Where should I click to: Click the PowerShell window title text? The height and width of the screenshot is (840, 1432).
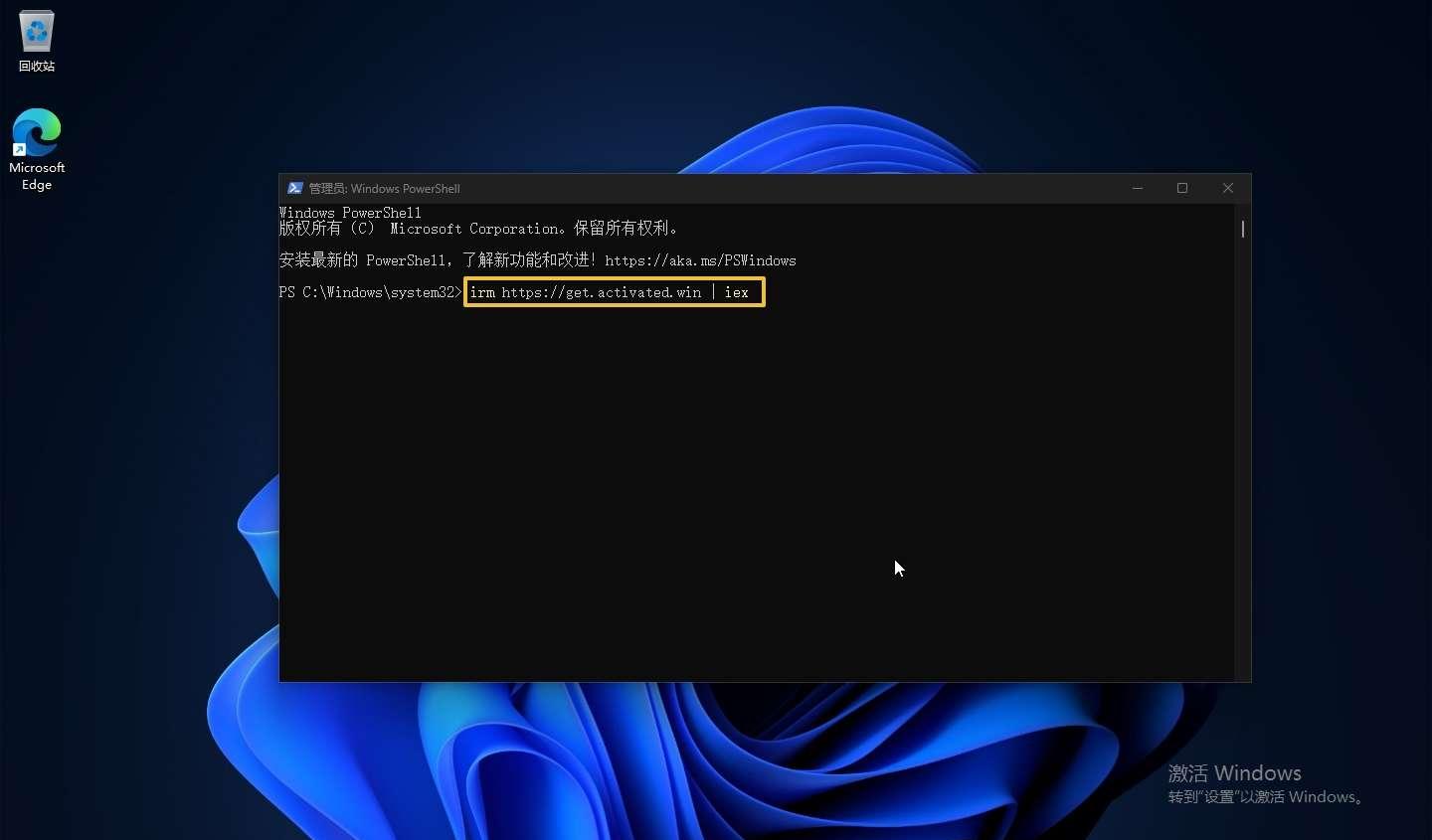click(384, 188)
